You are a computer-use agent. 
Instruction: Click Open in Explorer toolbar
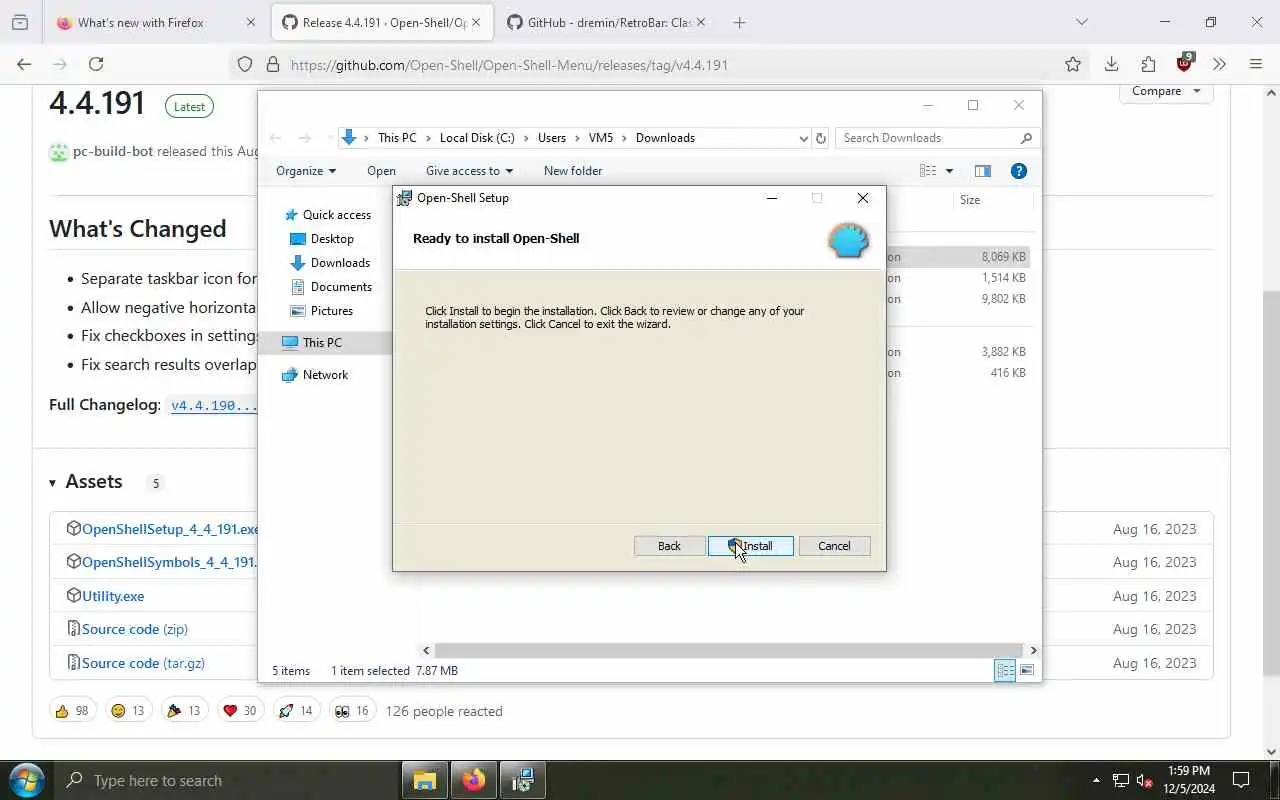click(x=381, y=171)
